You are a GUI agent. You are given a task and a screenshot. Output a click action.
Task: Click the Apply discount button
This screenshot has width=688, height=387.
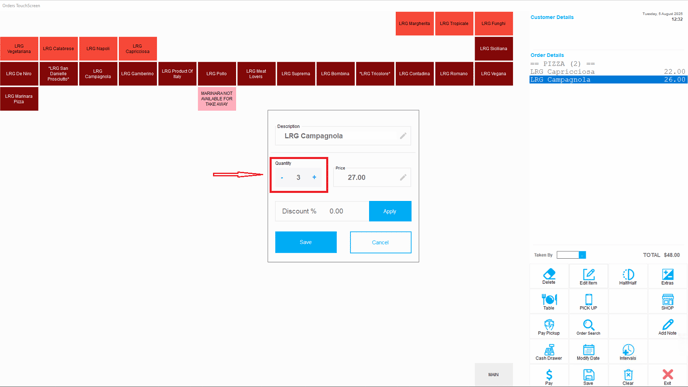tap(390, 211)
